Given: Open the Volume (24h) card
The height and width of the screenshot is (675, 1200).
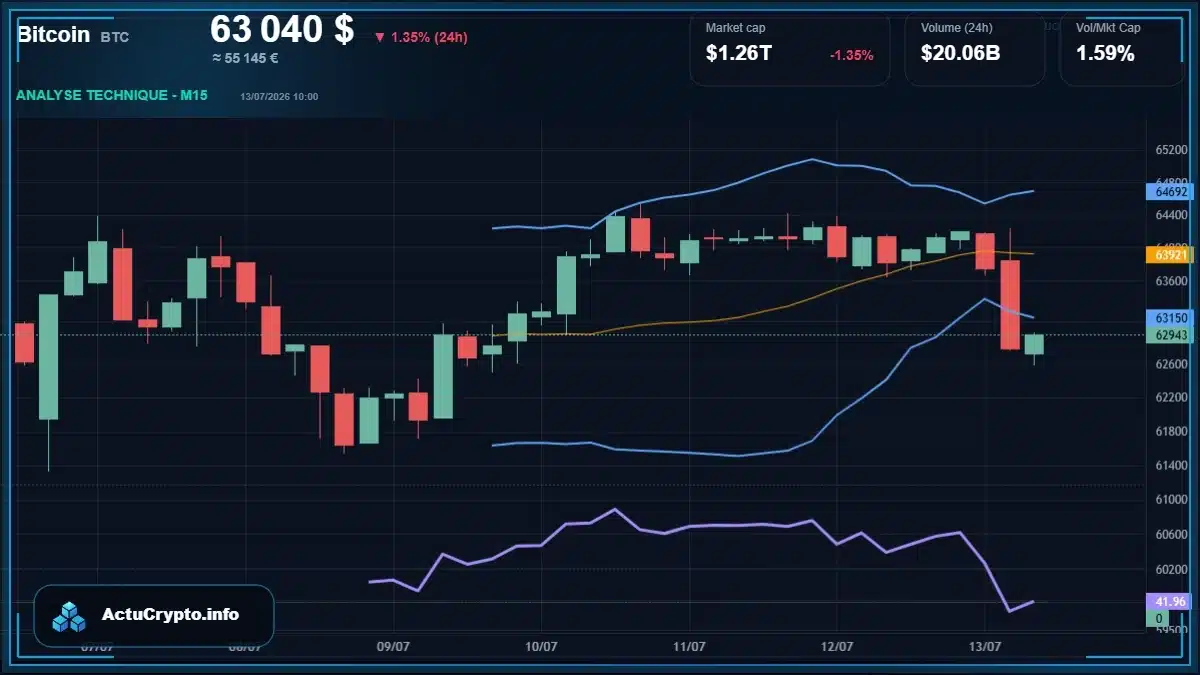Looking at the screenshot, I should [x=974, y=51].
